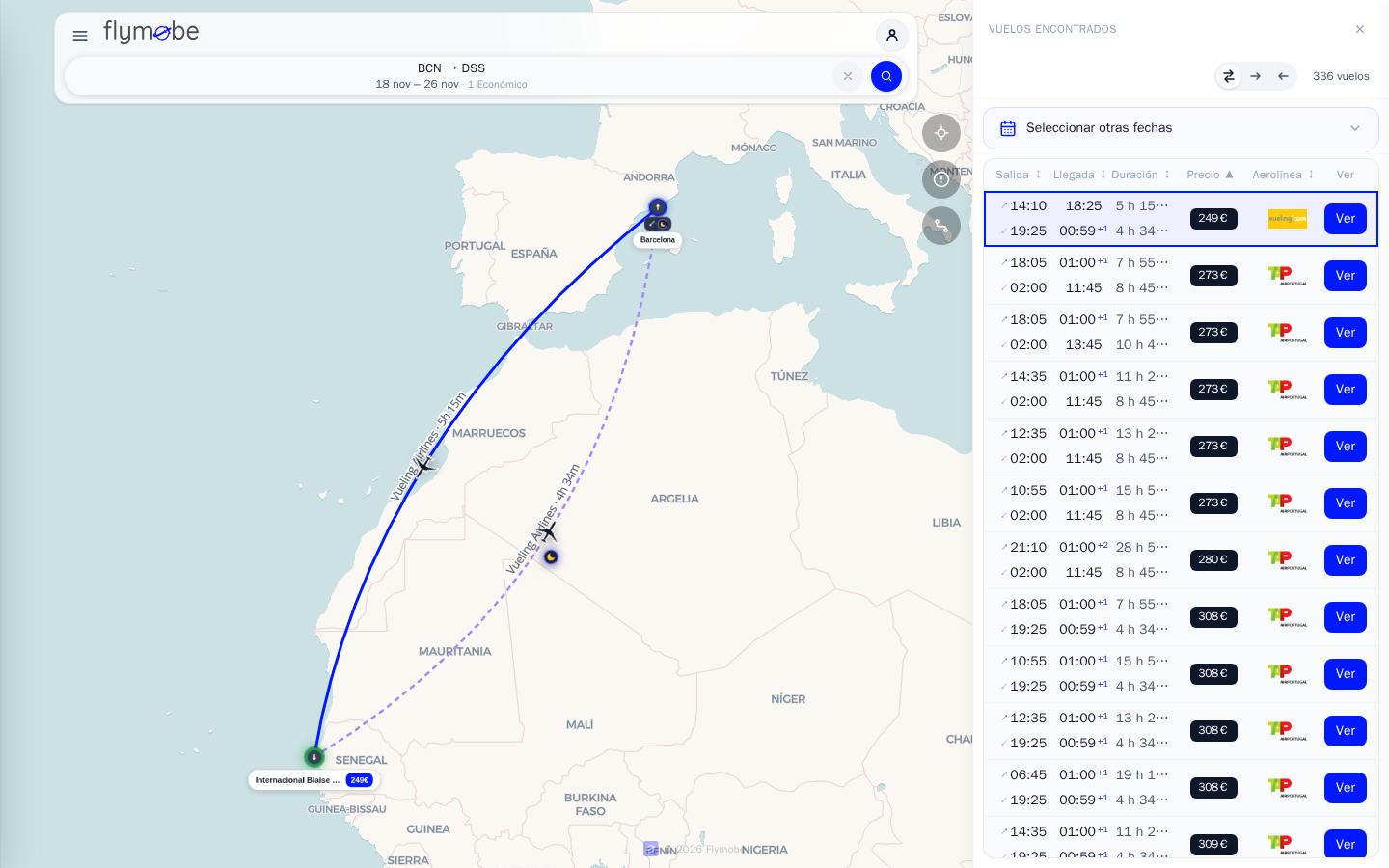This screenshot has width=1389, height=868.
Task: Select the round-trip arrows filter
Action: (x=1229, y=76)
